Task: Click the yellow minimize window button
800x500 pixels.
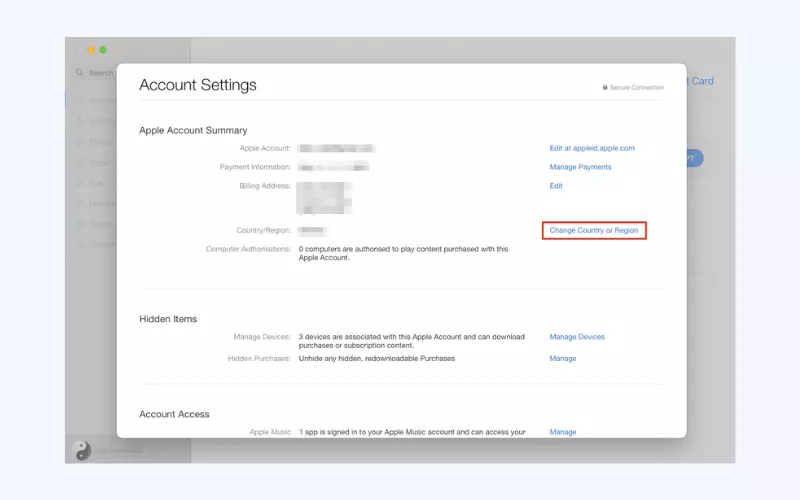Action: click(91, 49)
